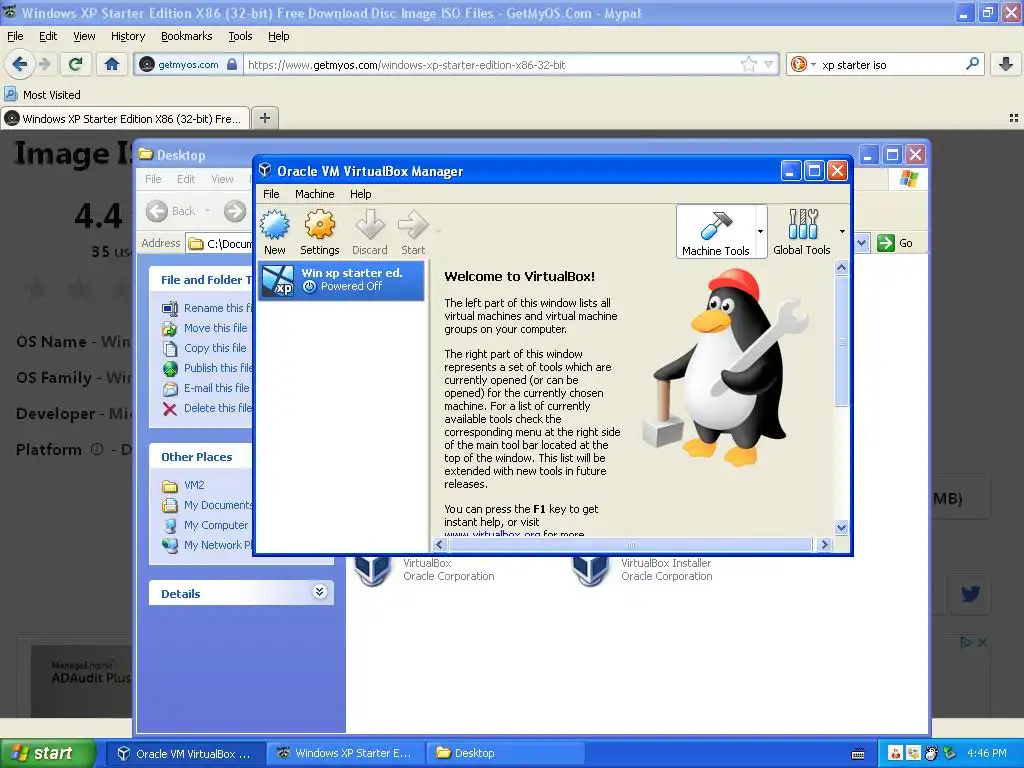The width and height of the screenshot is (1024, 768).
Task: Open browser Tools menu
Action: click(x=240, y=36)
